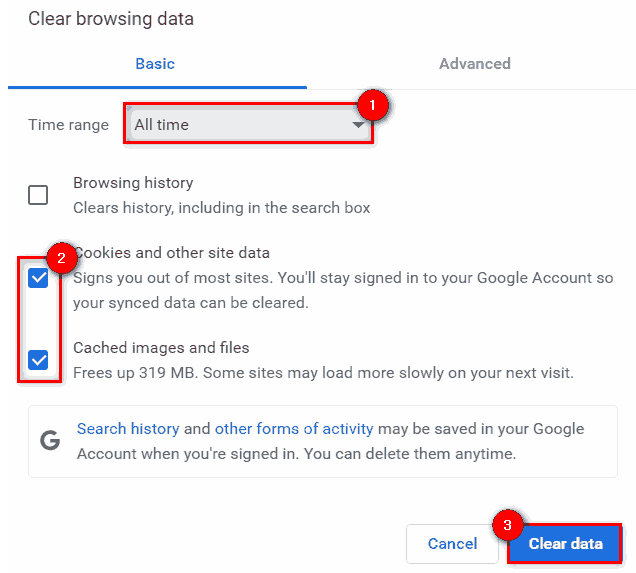Uncheck Cookies and other site data
636x573 pixels.
tap(38, 279)
